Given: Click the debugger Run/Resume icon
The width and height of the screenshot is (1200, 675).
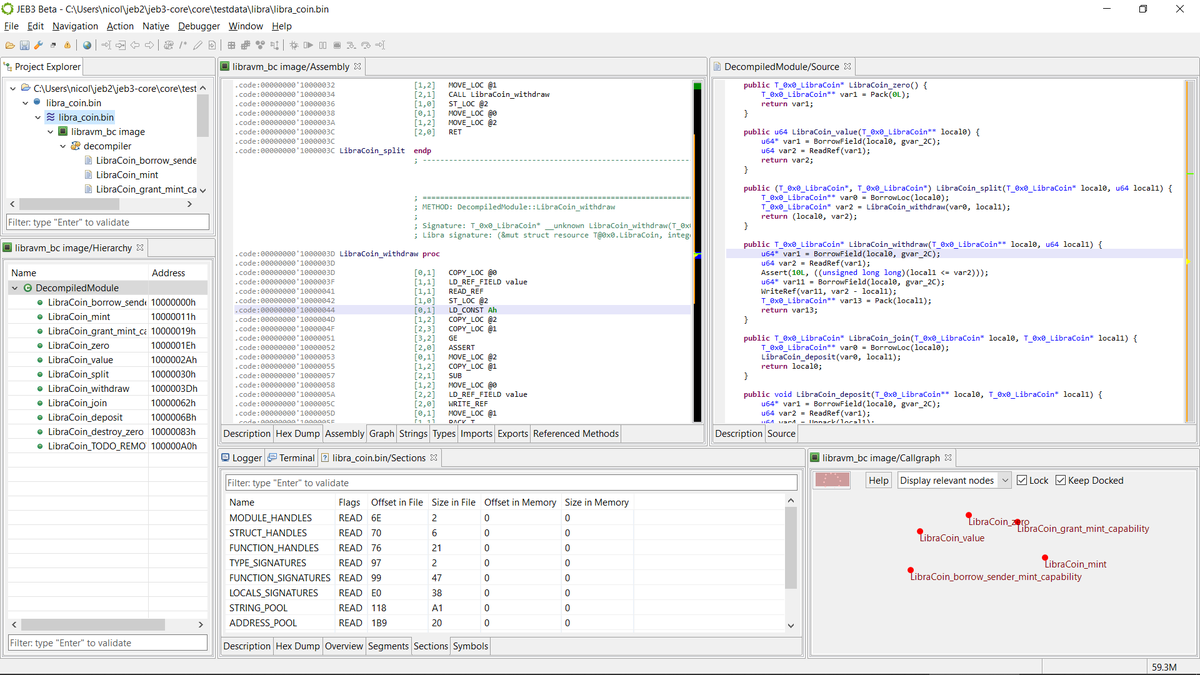Looking at the screenshot, I should 308,45.
